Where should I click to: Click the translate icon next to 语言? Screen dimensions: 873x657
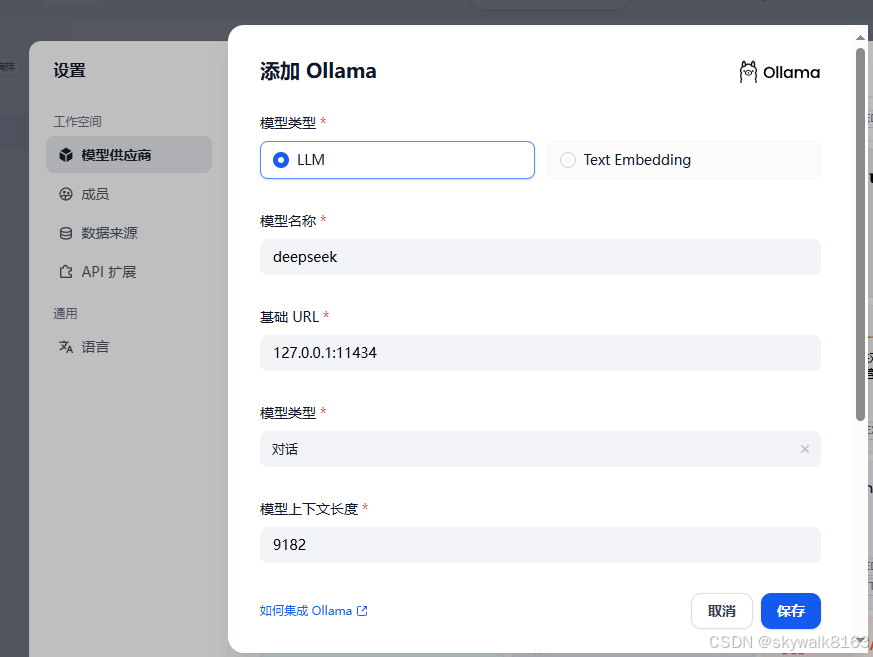pyautogui.click(x=66, y=347)
